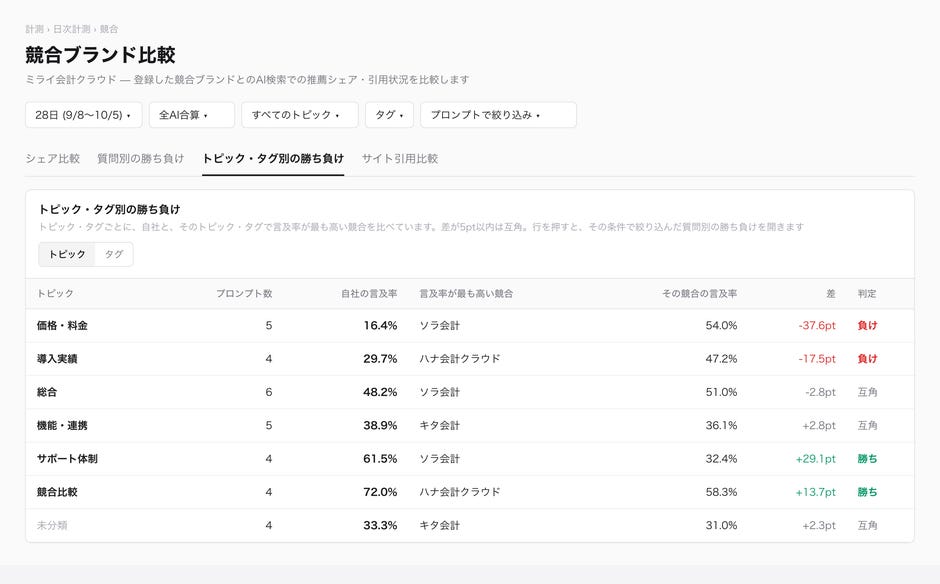Click the 16.4% own mention rate

(380, 326)
